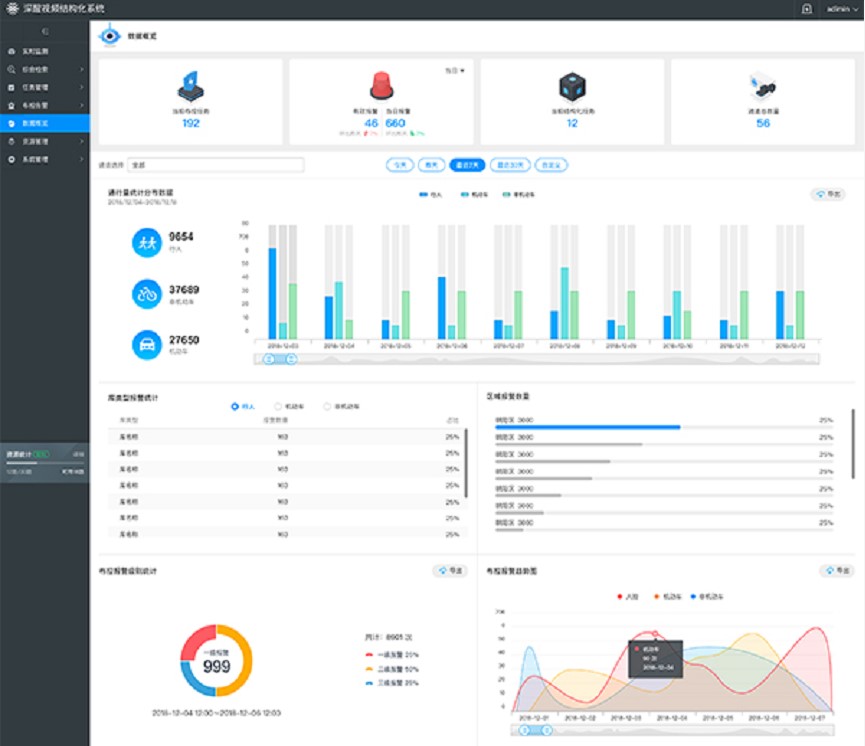Open the admin user dropdown
This screenshot has width=865, height=746.
(x=842, y=8)
